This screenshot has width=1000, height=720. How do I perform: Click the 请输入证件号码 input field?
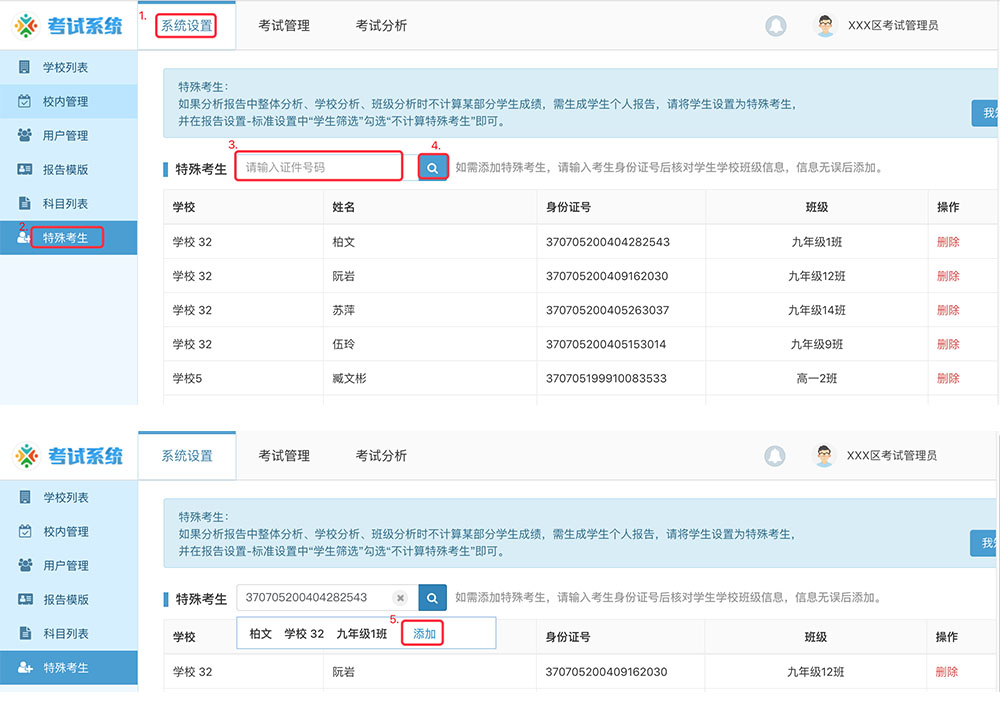click(320, 165)
